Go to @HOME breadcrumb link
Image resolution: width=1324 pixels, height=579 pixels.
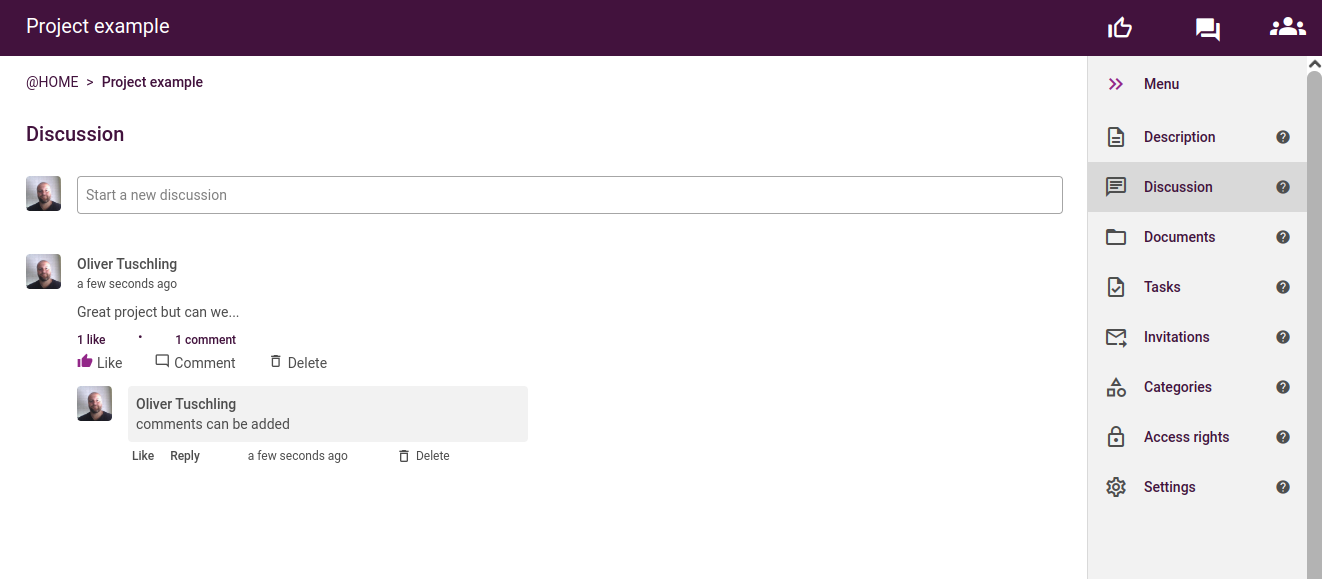[x=52, y=82]
